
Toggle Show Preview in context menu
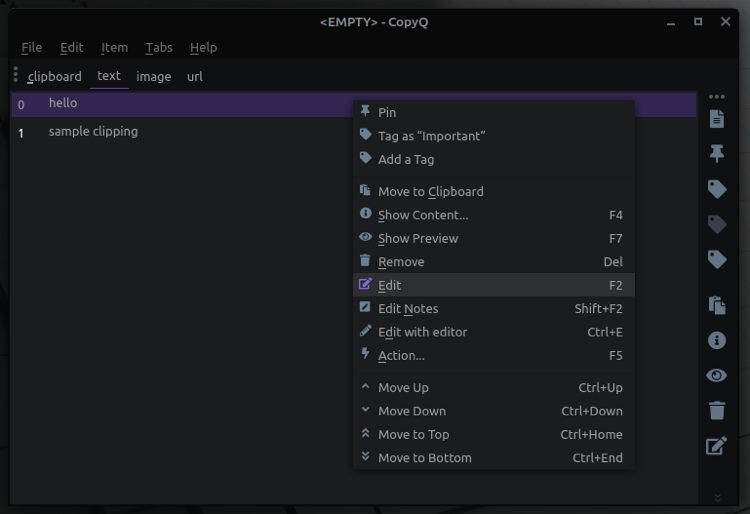click(494, 238)
